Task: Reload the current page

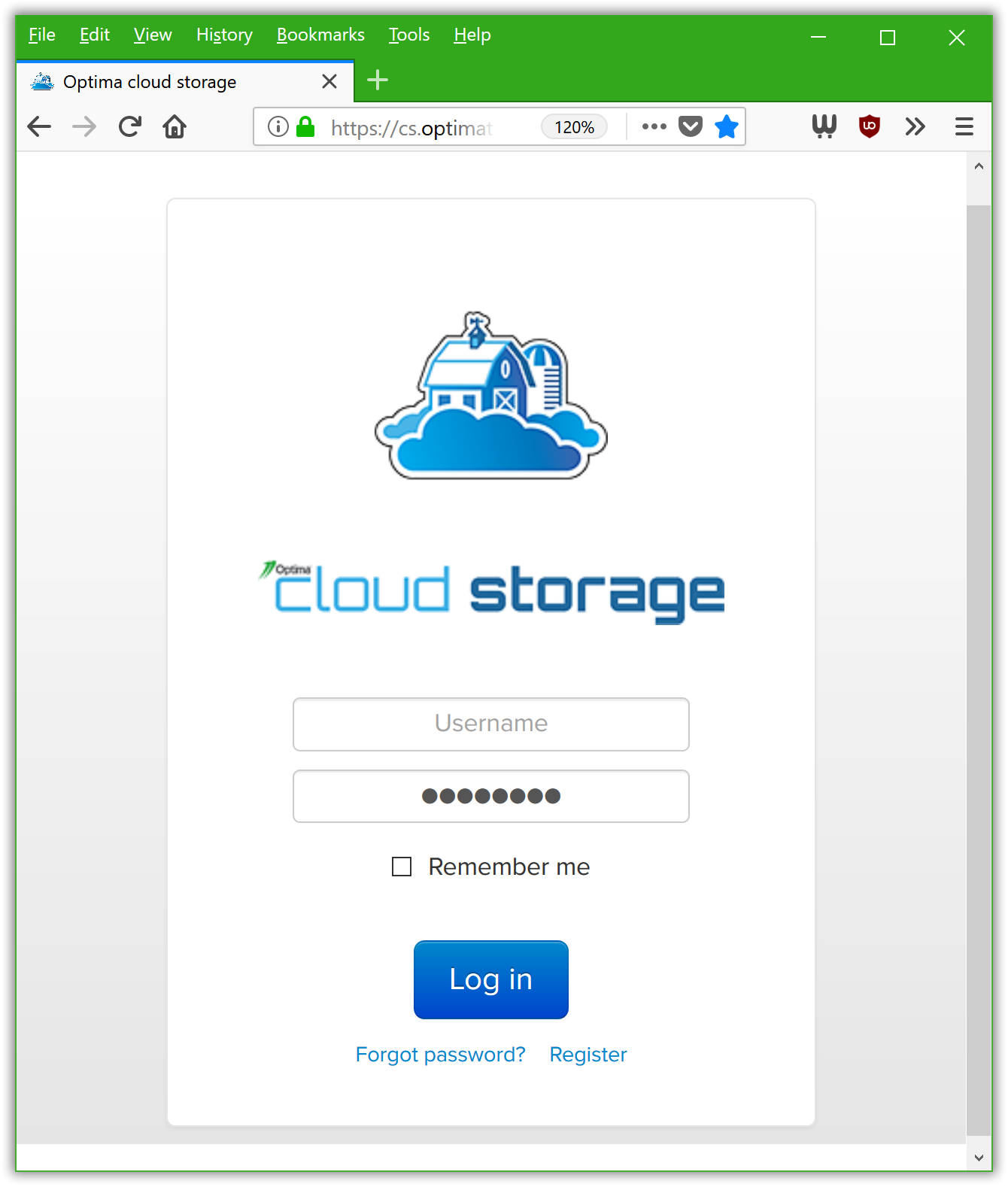Action: coord(130,126)
